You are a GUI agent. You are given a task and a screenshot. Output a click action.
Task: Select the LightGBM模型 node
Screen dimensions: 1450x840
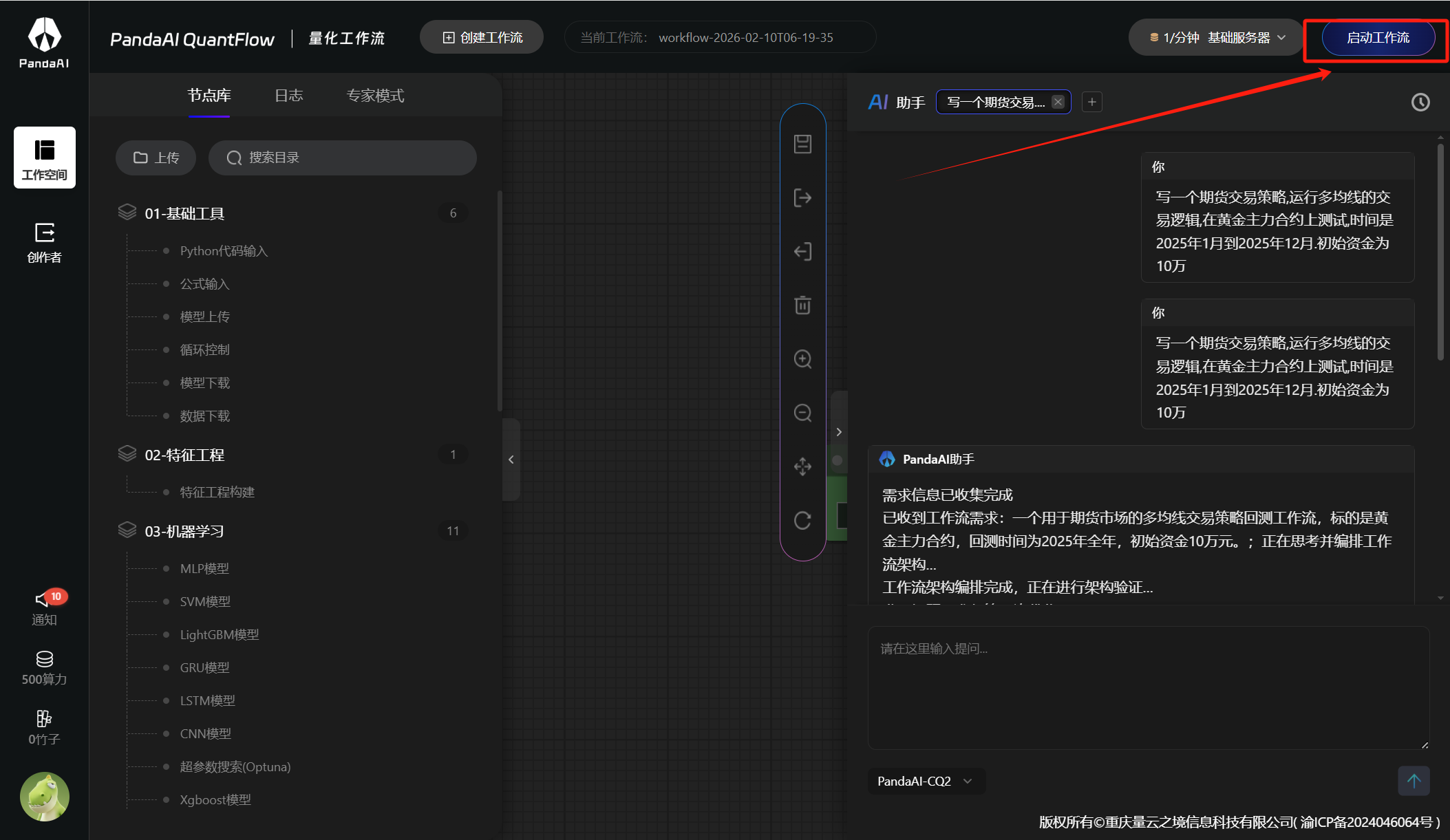(220, 634)
